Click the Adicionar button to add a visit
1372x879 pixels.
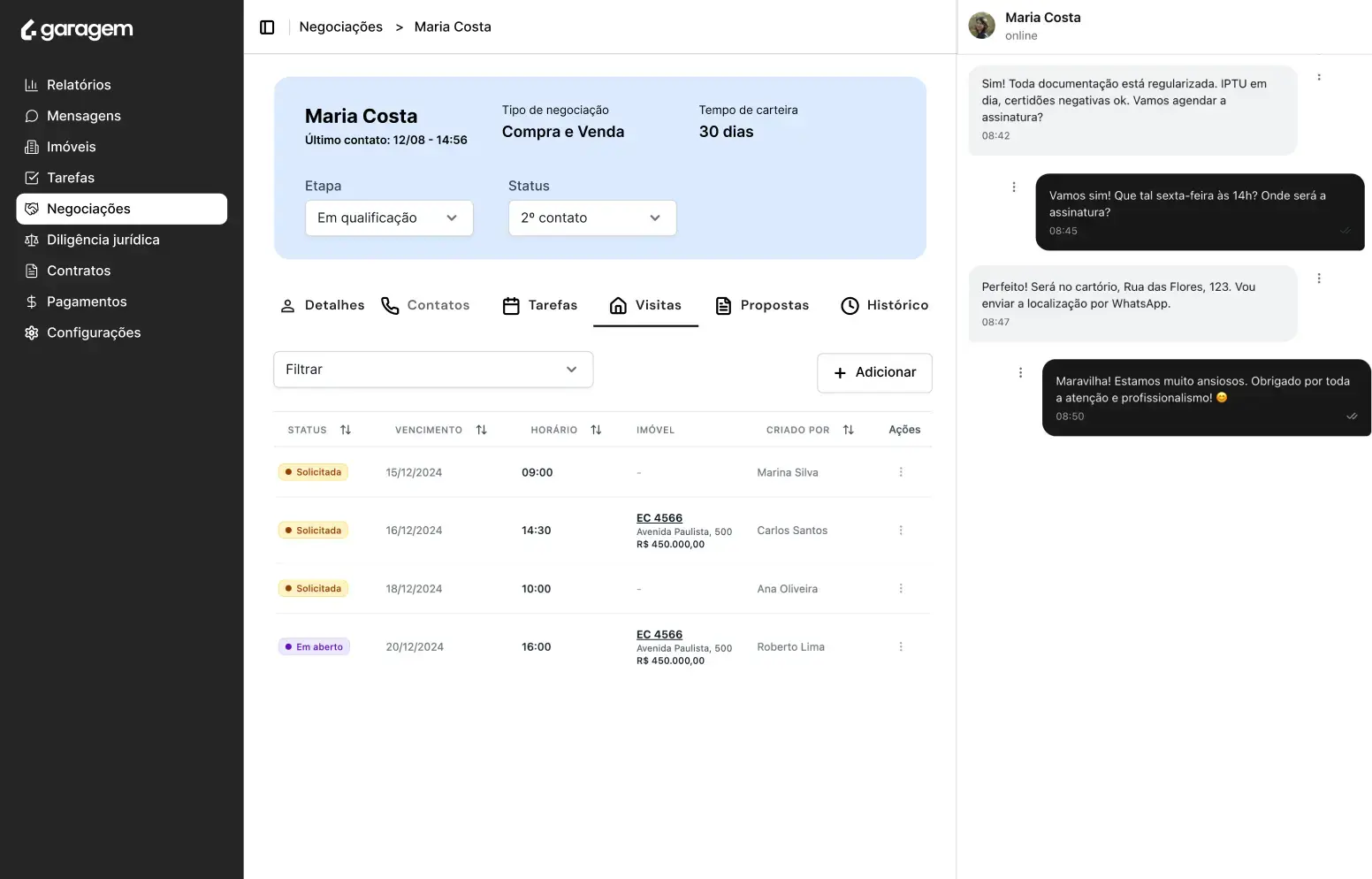point(874,372)
